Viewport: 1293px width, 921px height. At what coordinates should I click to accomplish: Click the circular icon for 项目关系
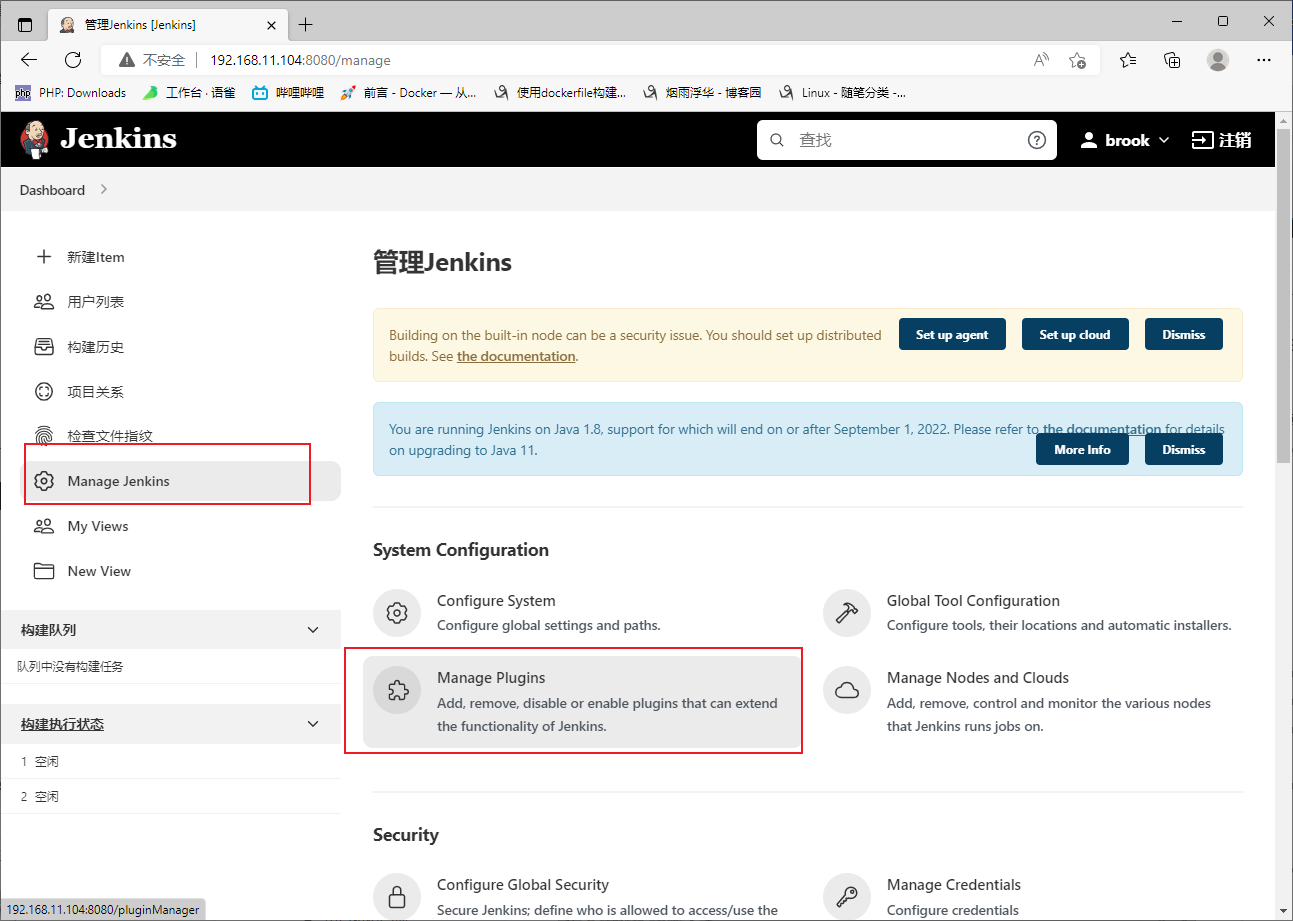pos(43,392)
